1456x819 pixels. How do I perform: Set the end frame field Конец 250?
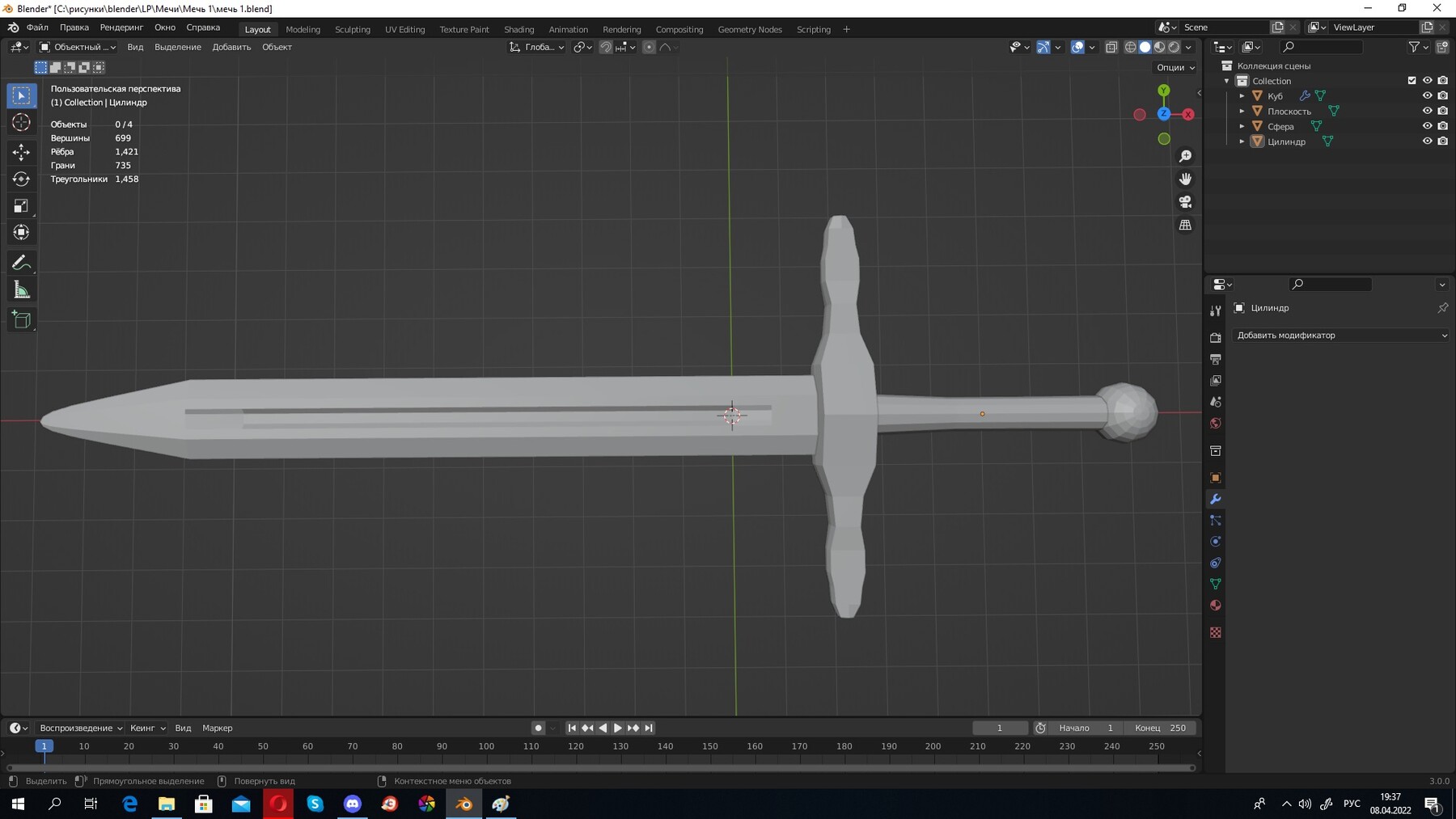point(1160,728)
